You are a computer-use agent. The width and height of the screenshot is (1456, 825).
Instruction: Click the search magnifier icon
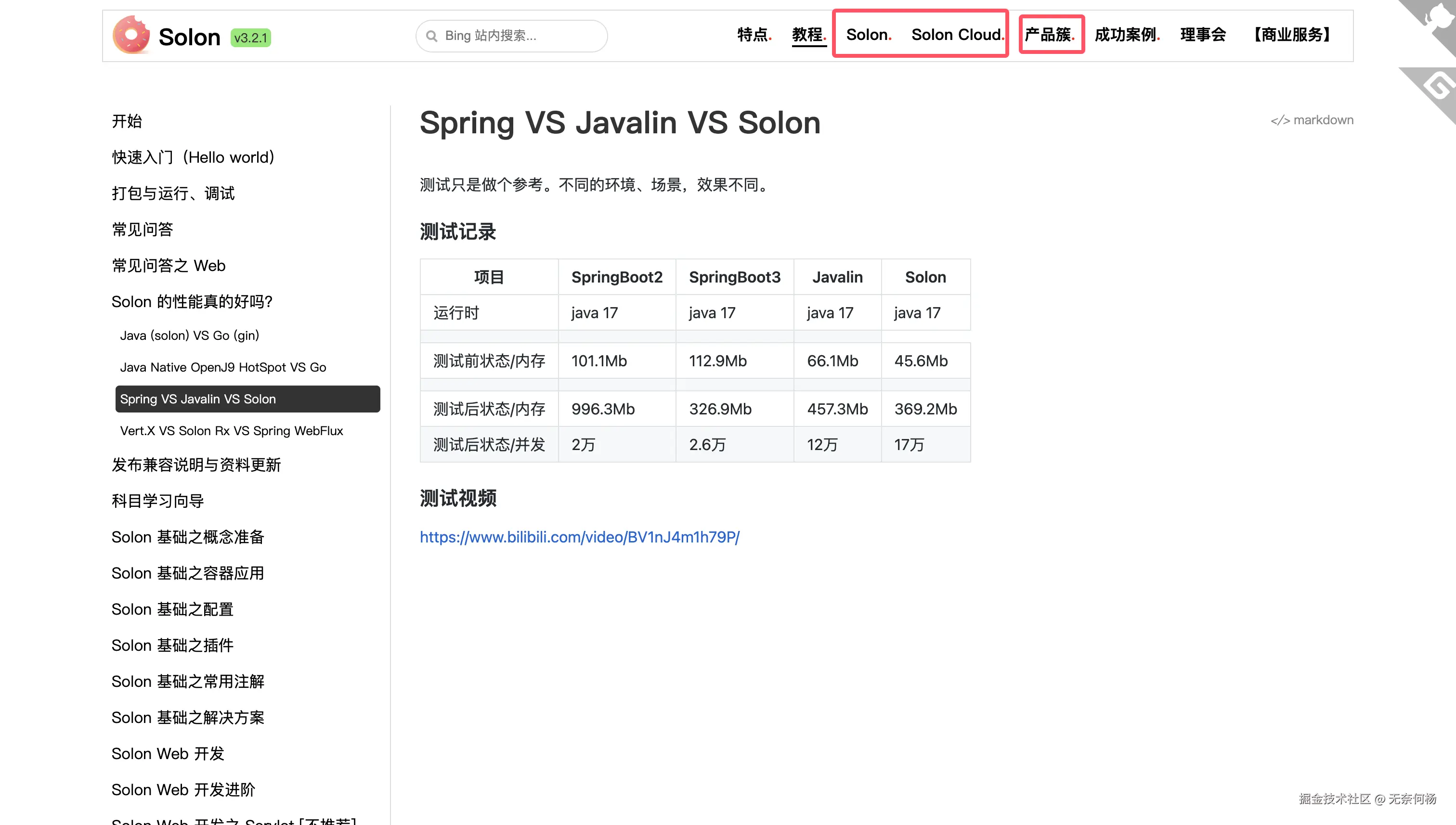(x=432, y=36)
